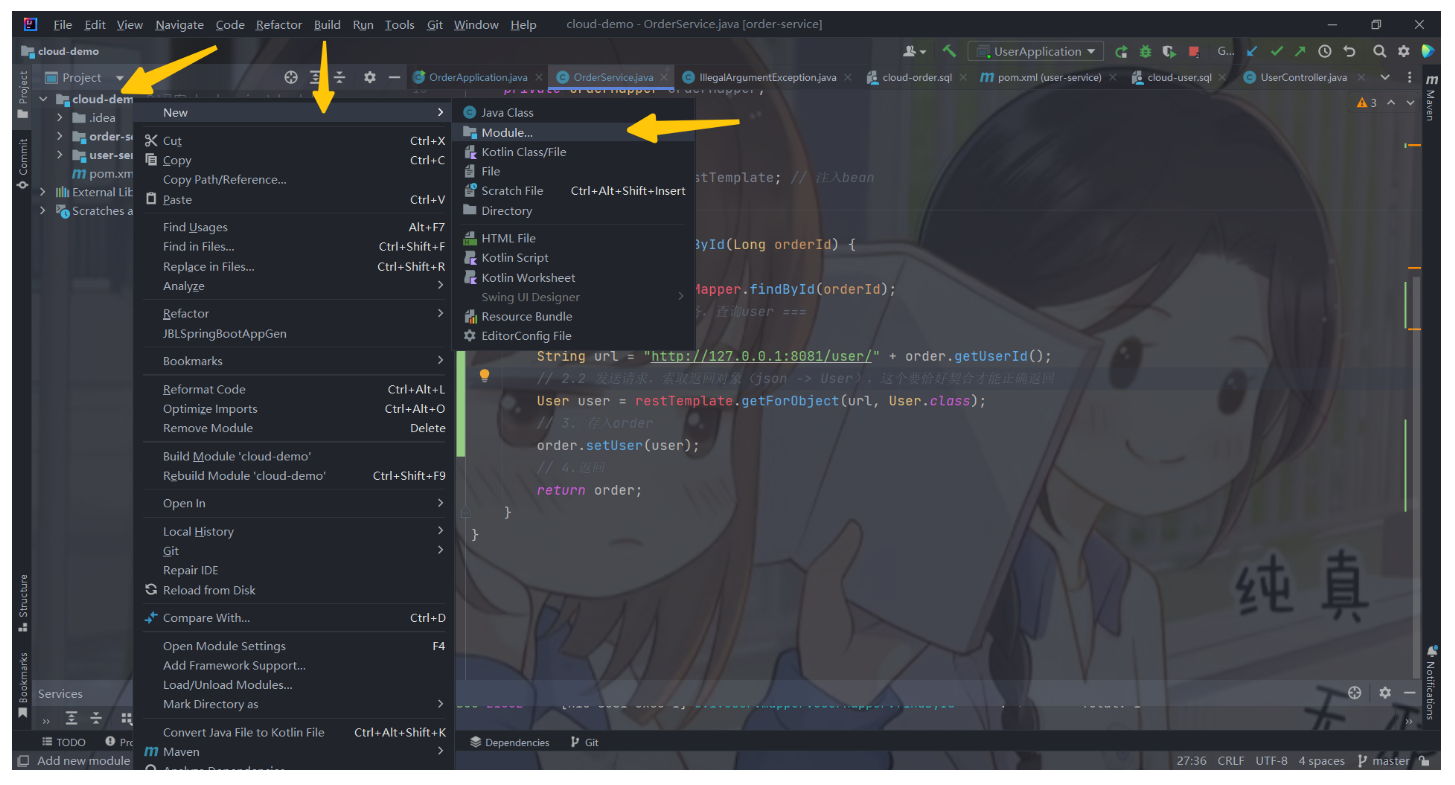This screenshot has width=1455, height=785.
Task: Open the Commit tool window
Action: (22, 162)
